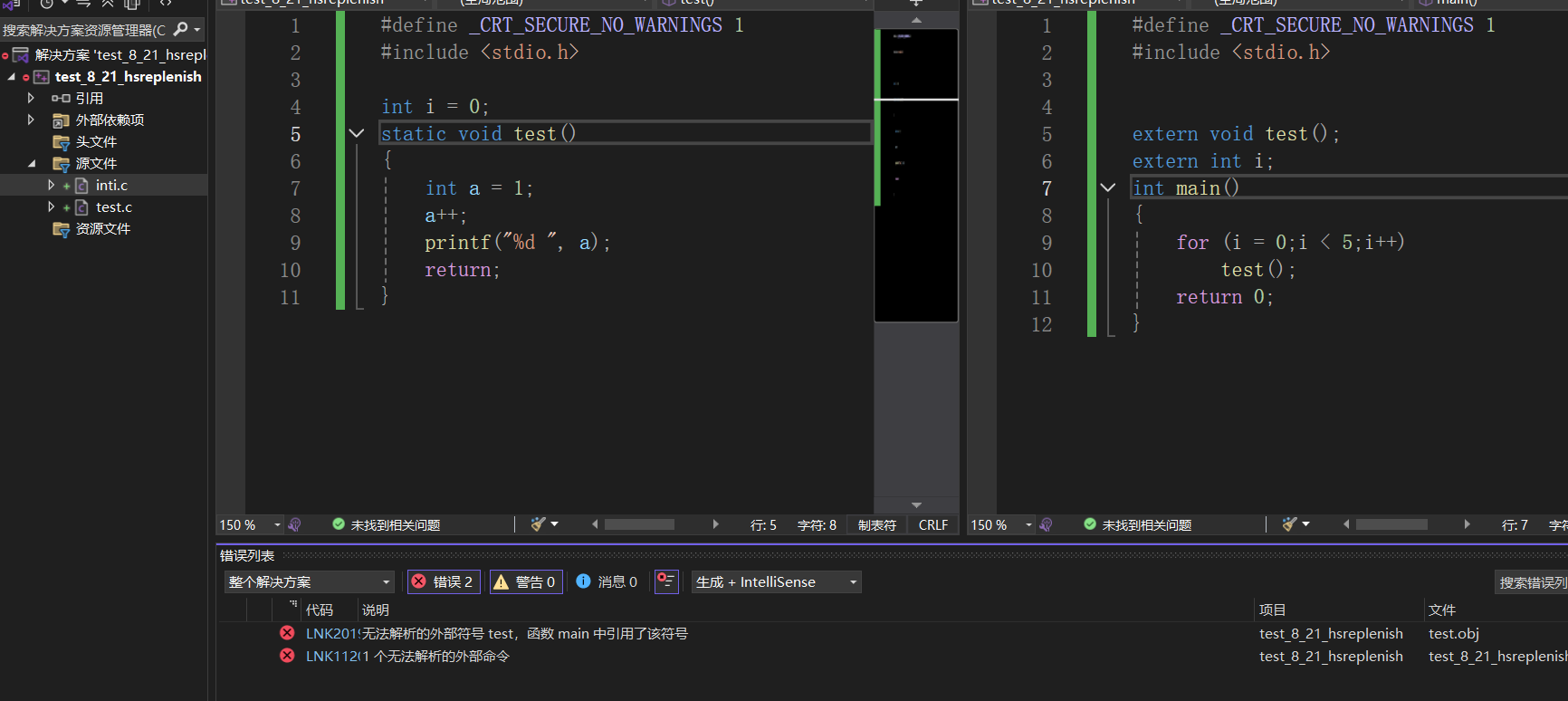
Task: Click the 资源文件 filter folder icon
Action: point(61,229)
